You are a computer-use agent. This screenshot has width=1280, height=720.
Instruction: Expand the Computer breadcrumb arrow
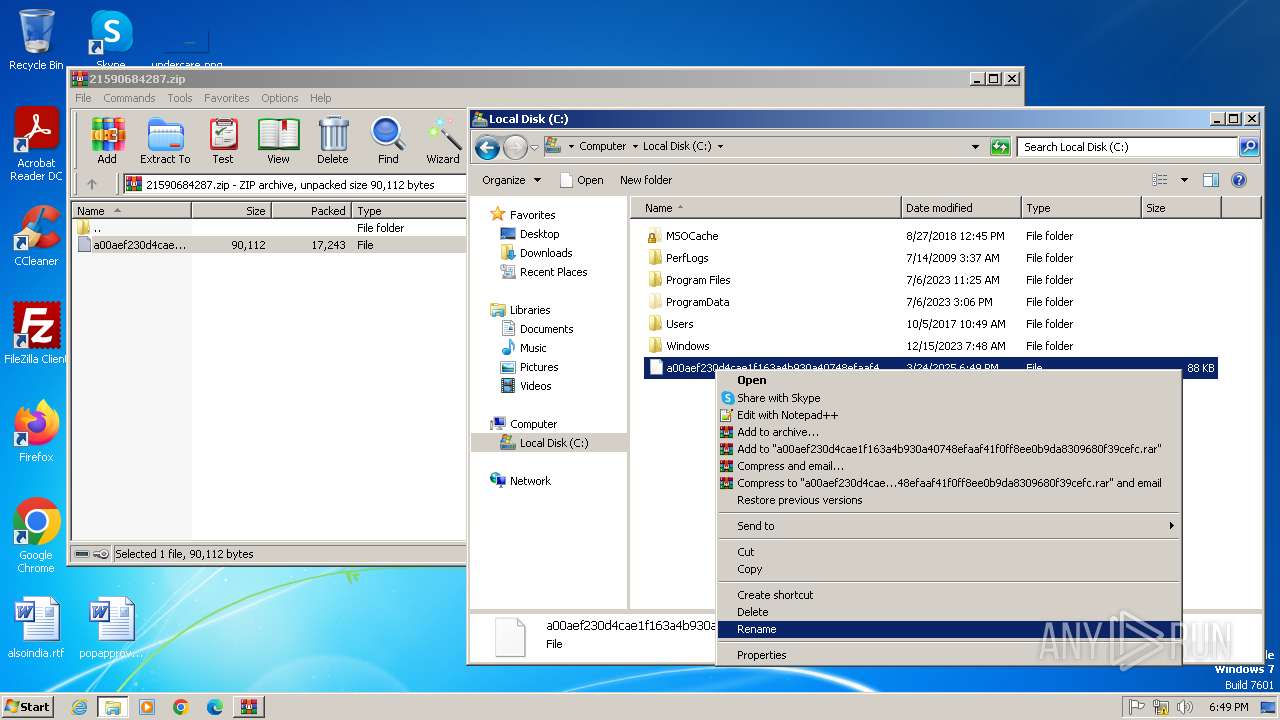point(634,146)
